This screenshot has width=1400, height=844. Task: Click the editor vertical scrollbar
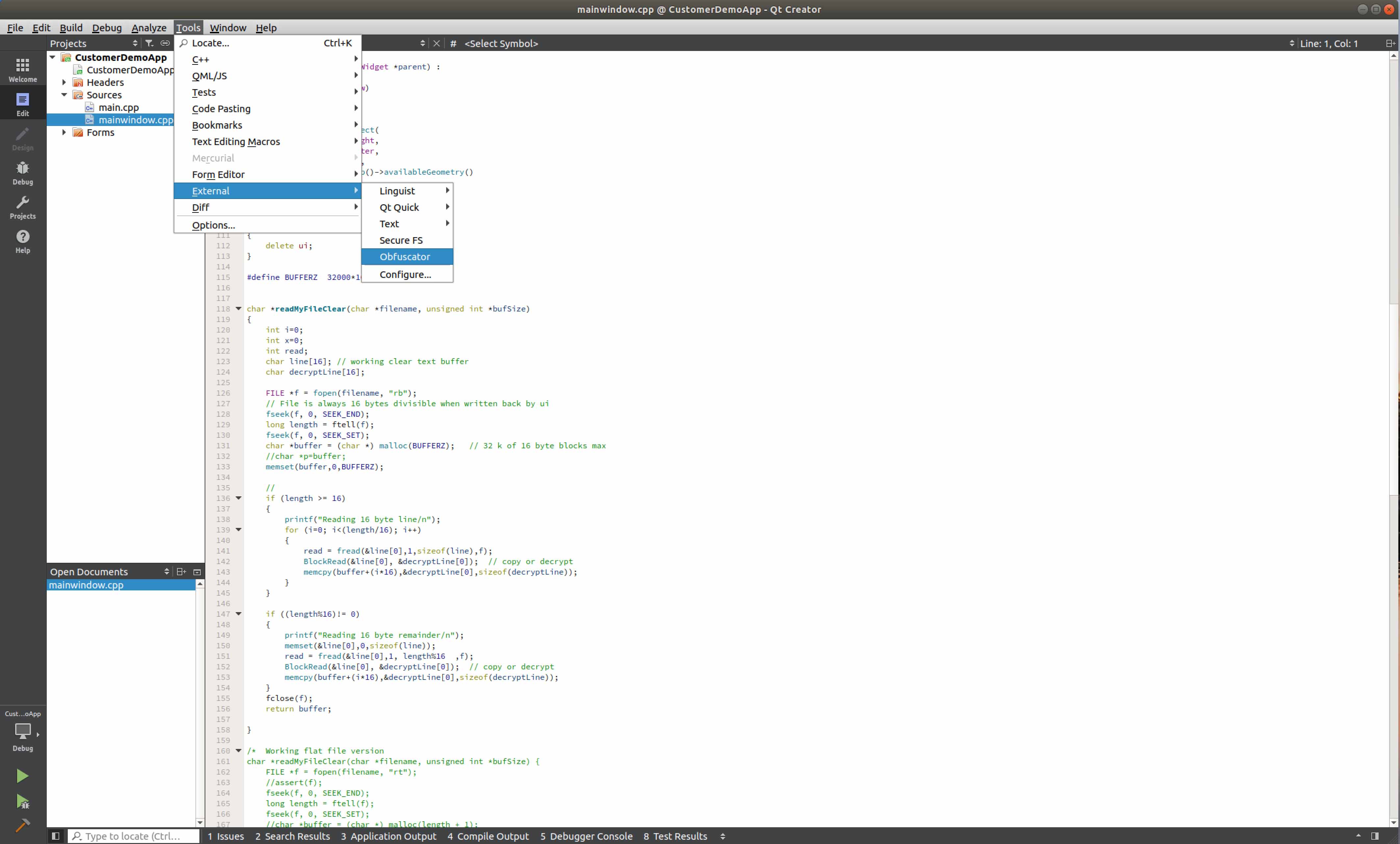coord(1393,398)
